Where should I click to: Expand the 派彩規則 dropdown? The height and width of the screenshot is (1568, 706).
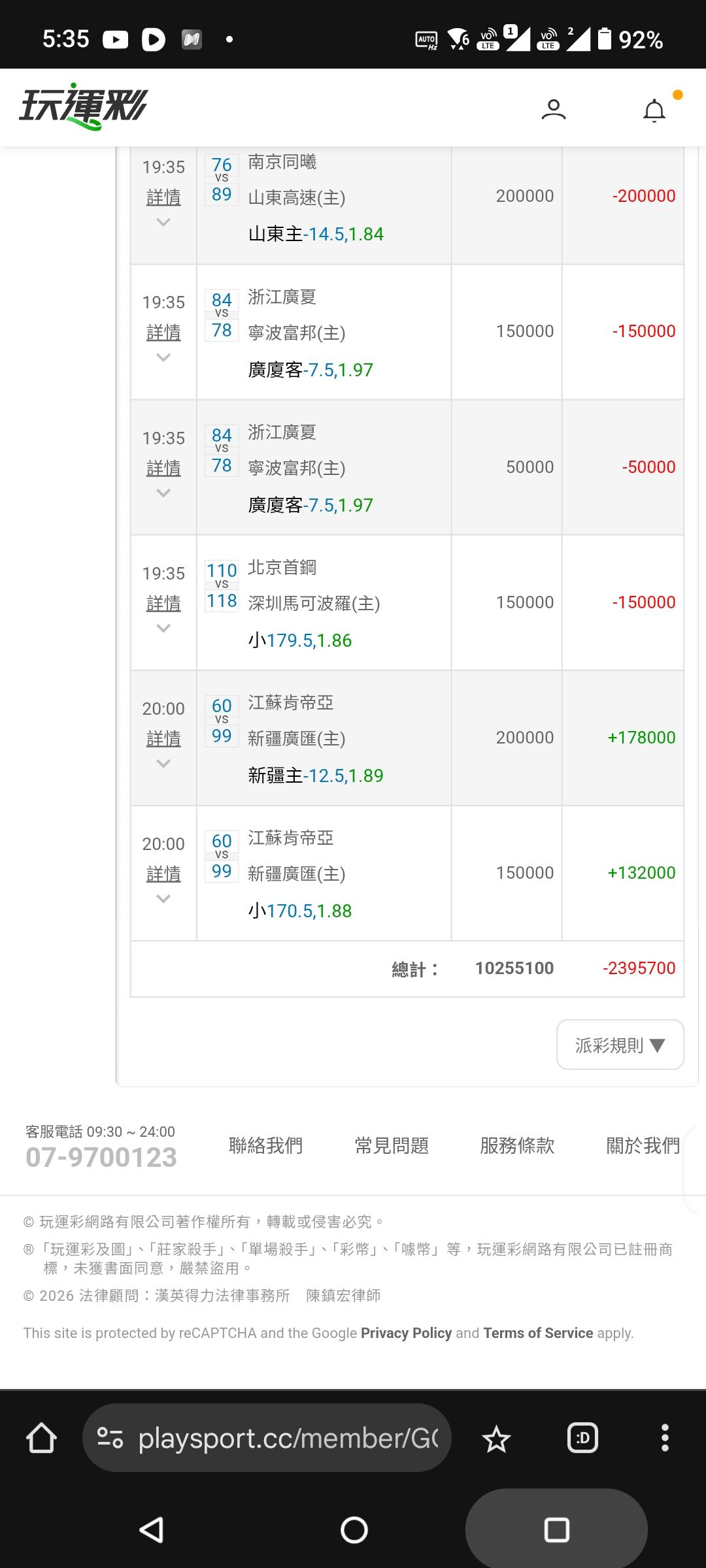pos(620,1045)
